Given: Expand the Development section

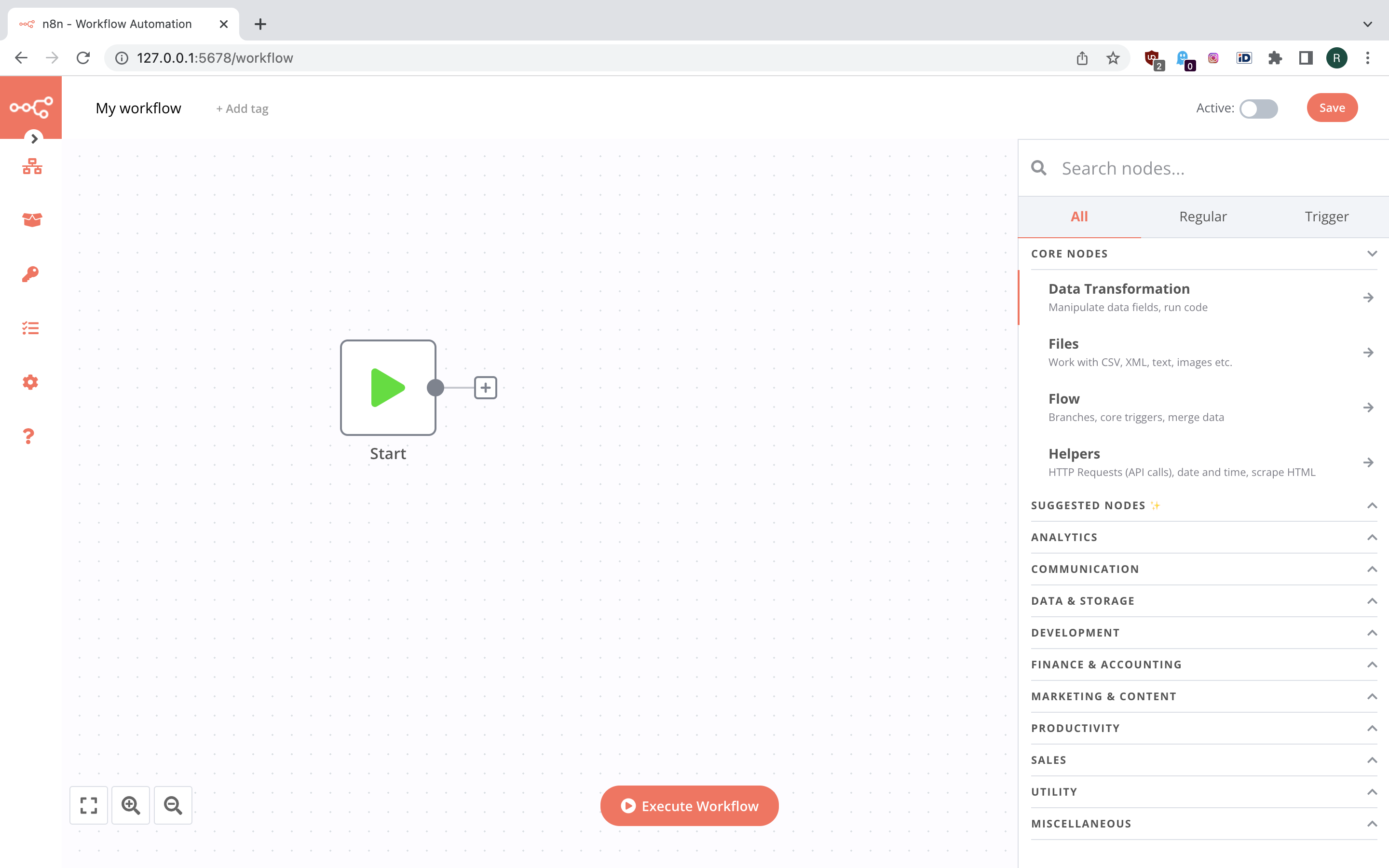Looking at the screenshot, I should (x=1204, y=633).
